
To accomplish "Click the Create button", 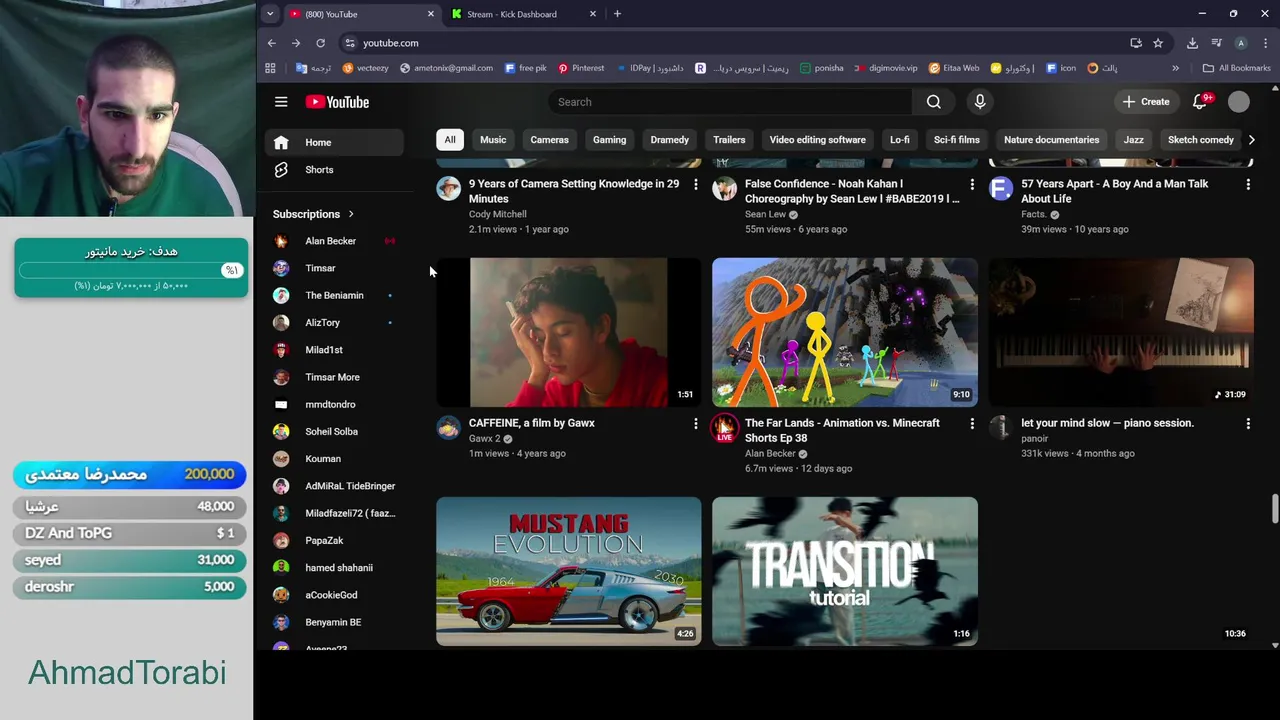I will tap(1146, 102).
